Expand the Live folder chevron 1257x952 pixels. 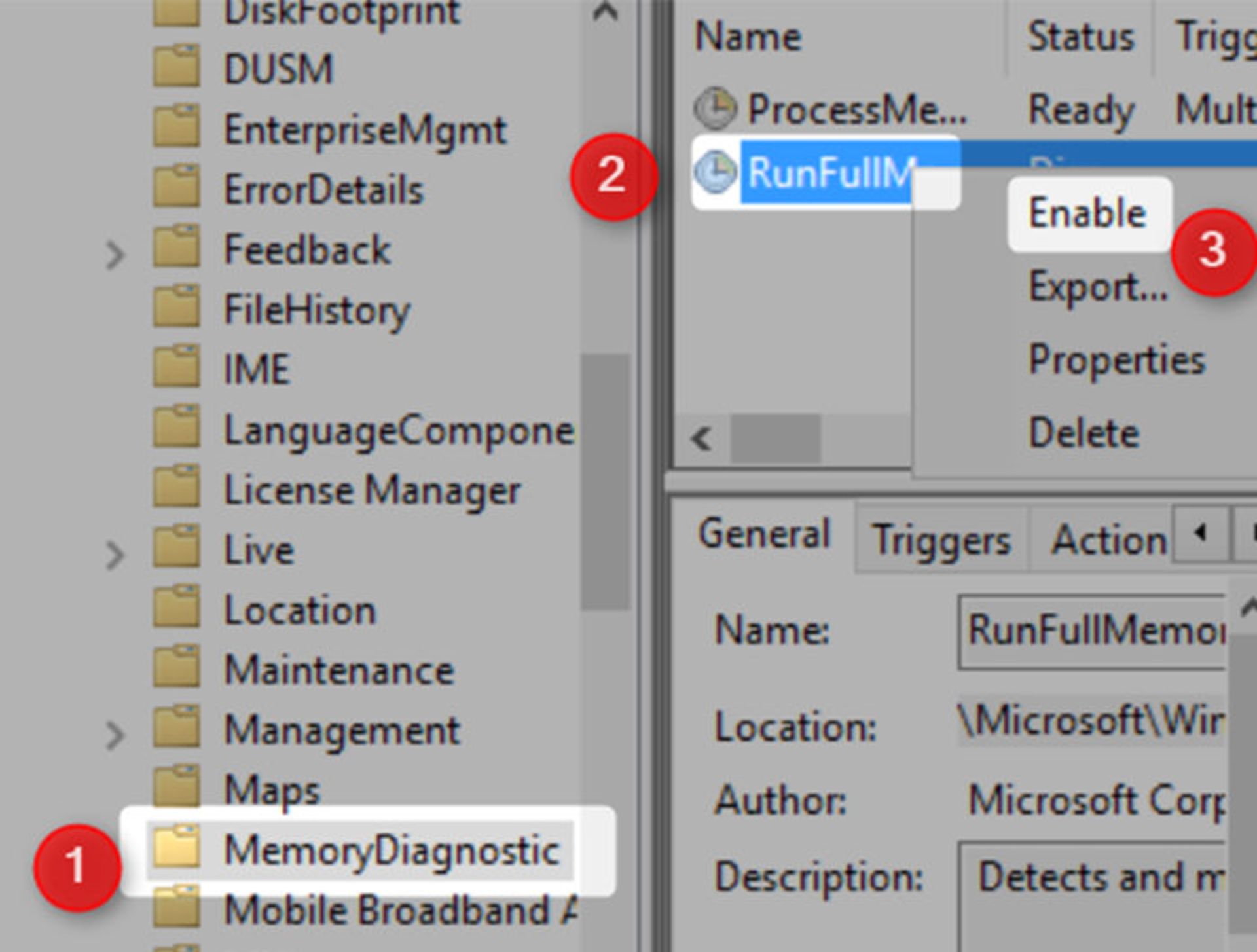(x=115, y=555)
